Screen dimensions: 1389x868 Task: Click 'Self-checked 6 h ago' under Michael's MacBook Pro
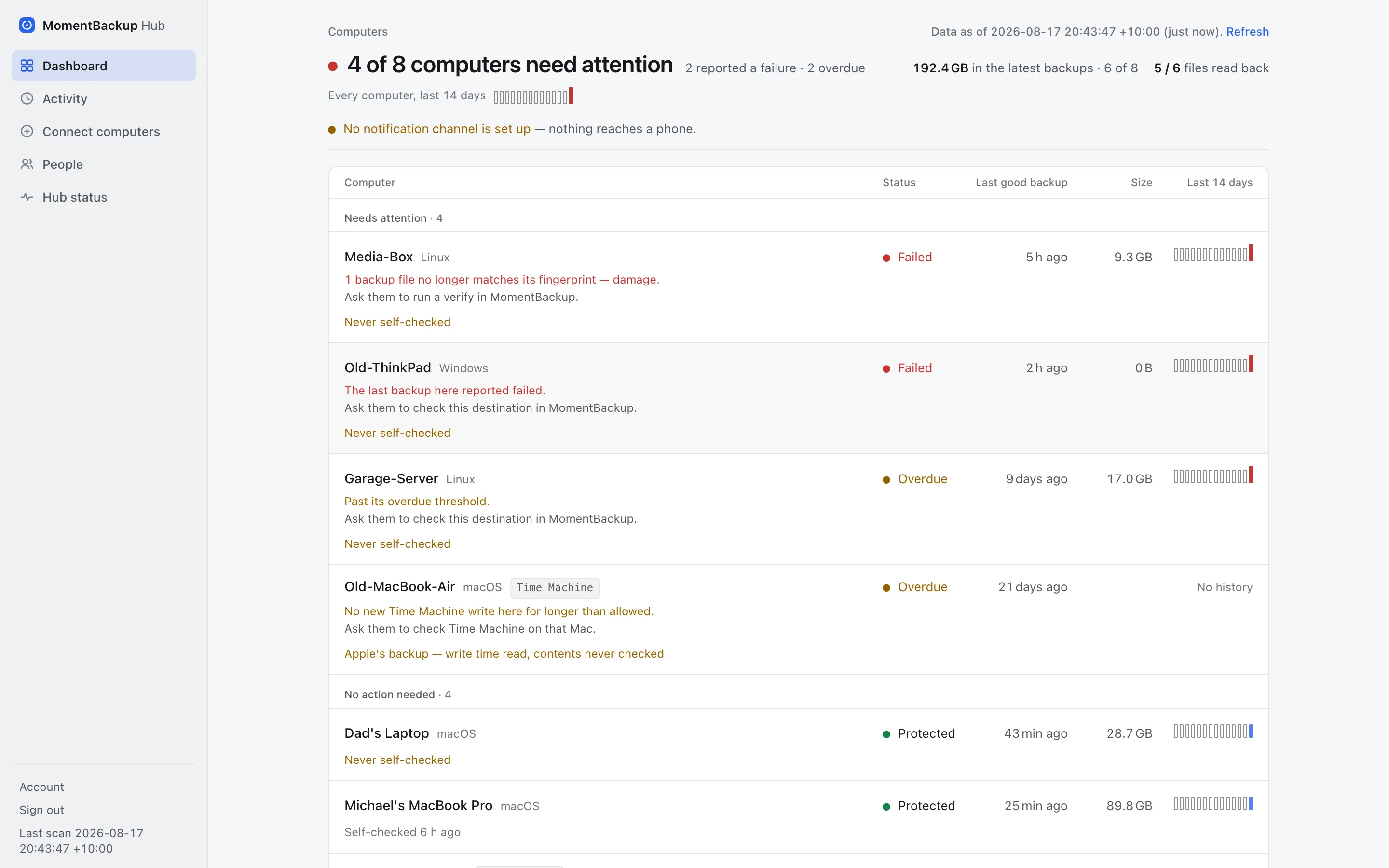click(402, 832)
